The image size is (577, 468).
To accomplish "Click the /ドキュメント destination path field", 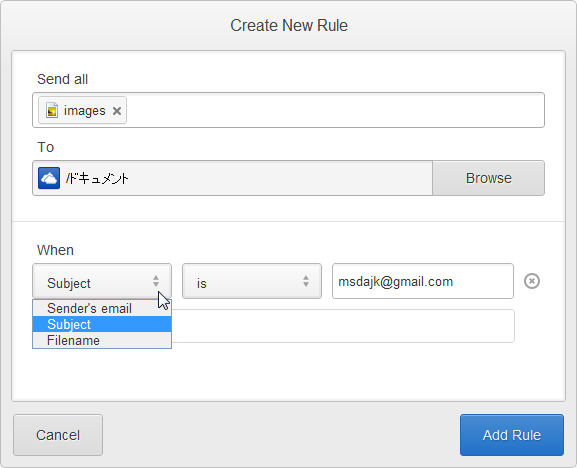I will point(233,178).
